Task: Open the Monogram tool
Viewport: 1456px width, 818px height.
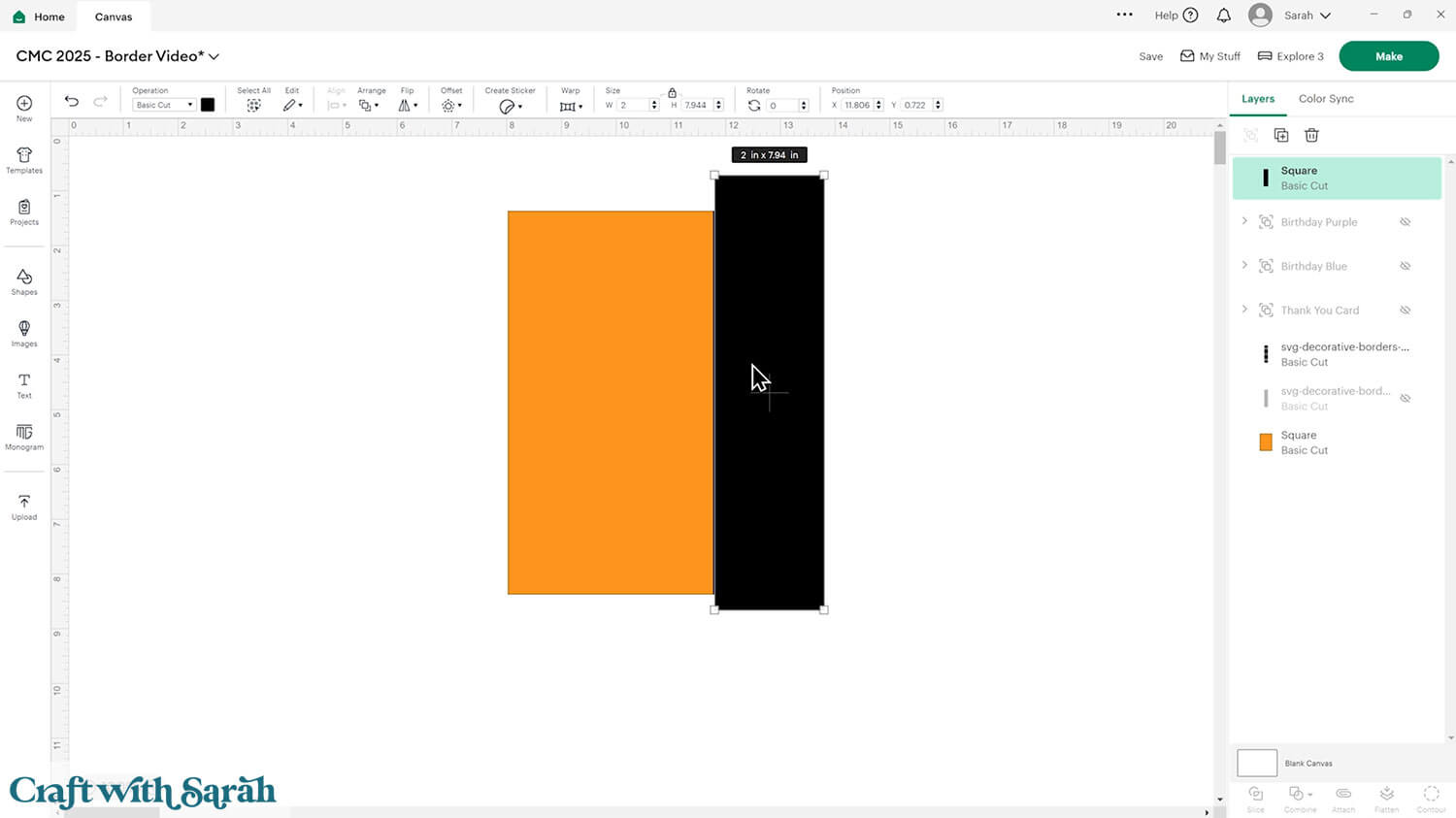Action: click(24, 437)
